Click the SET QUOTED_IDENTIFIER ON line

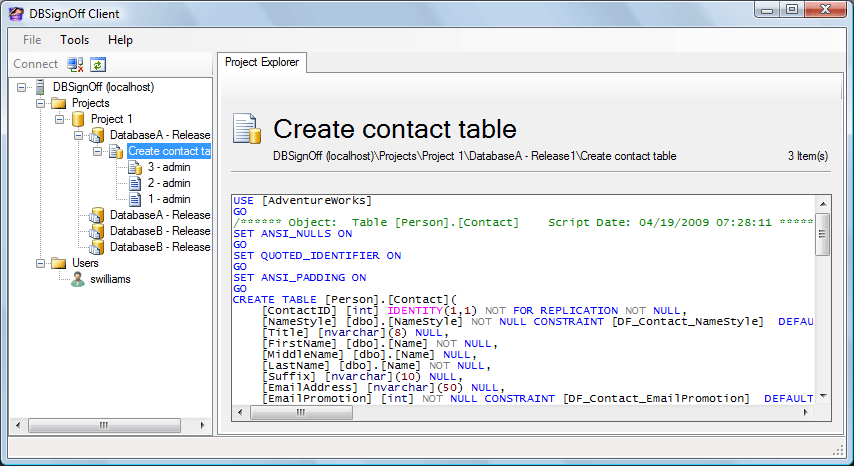pos(317,255)
